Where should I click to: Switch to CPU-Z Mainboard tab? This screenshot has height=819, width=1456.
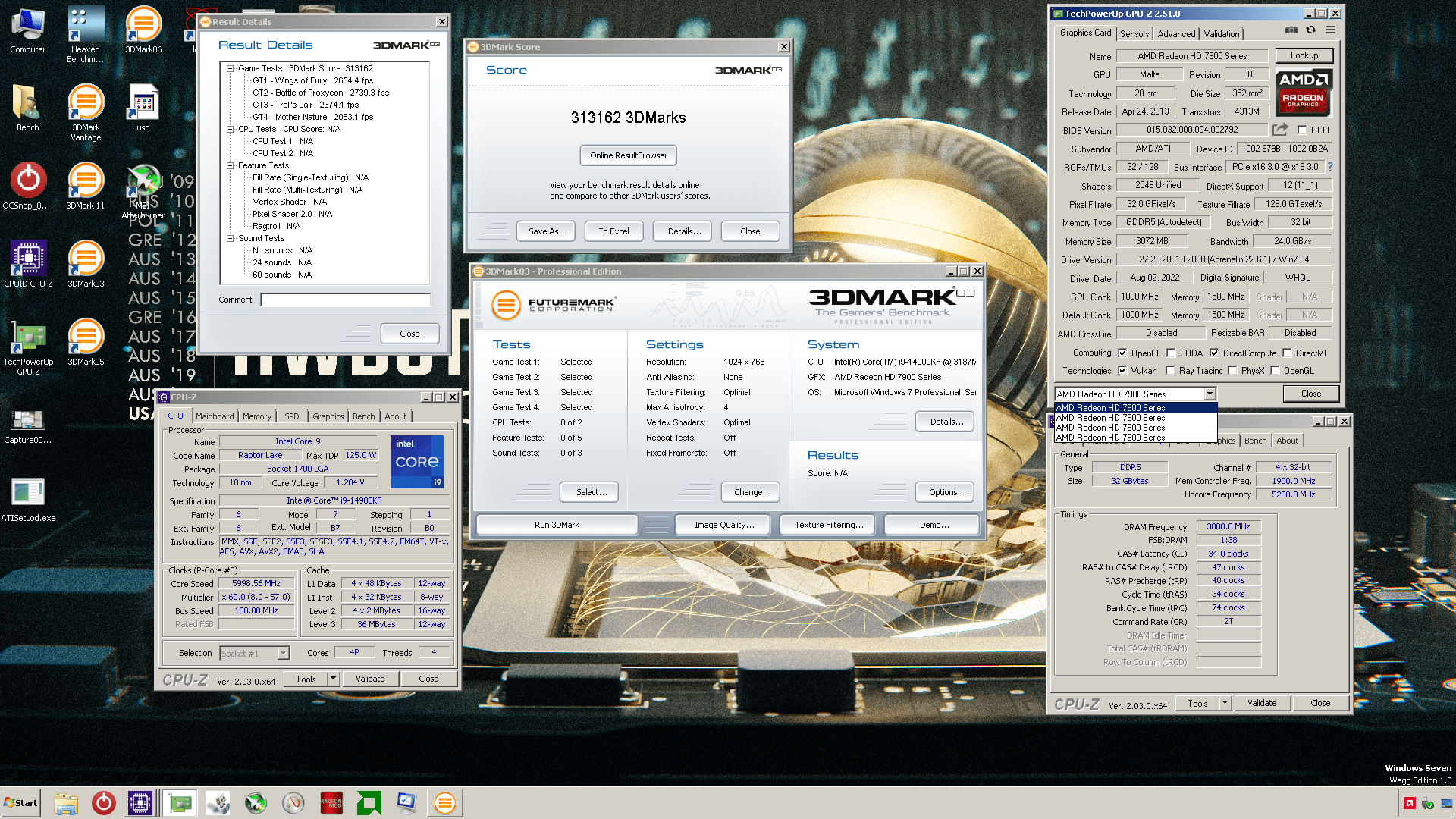pyautogui.click(x=215, y=416)
